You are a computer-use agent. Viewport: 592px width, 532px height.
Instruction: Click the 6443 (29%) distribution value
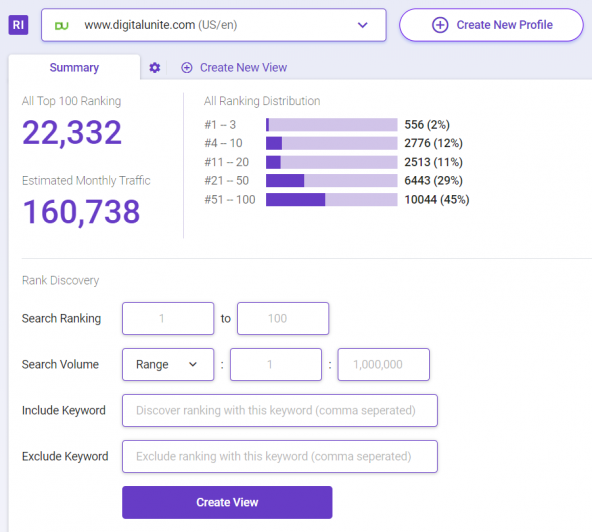(x=433, y=180)
